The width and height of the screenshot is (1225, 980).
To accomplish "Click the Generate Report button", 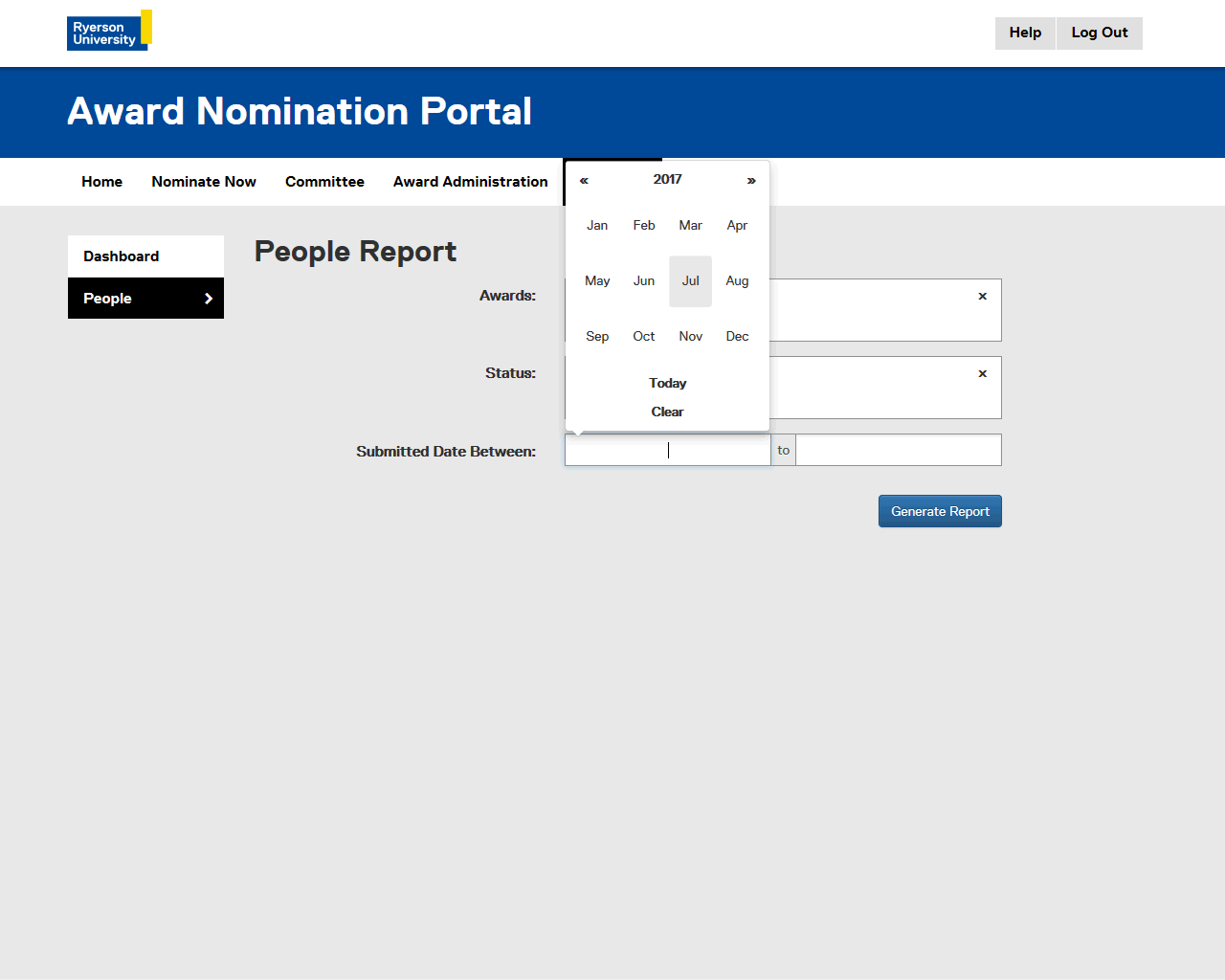I will (940, 511).
